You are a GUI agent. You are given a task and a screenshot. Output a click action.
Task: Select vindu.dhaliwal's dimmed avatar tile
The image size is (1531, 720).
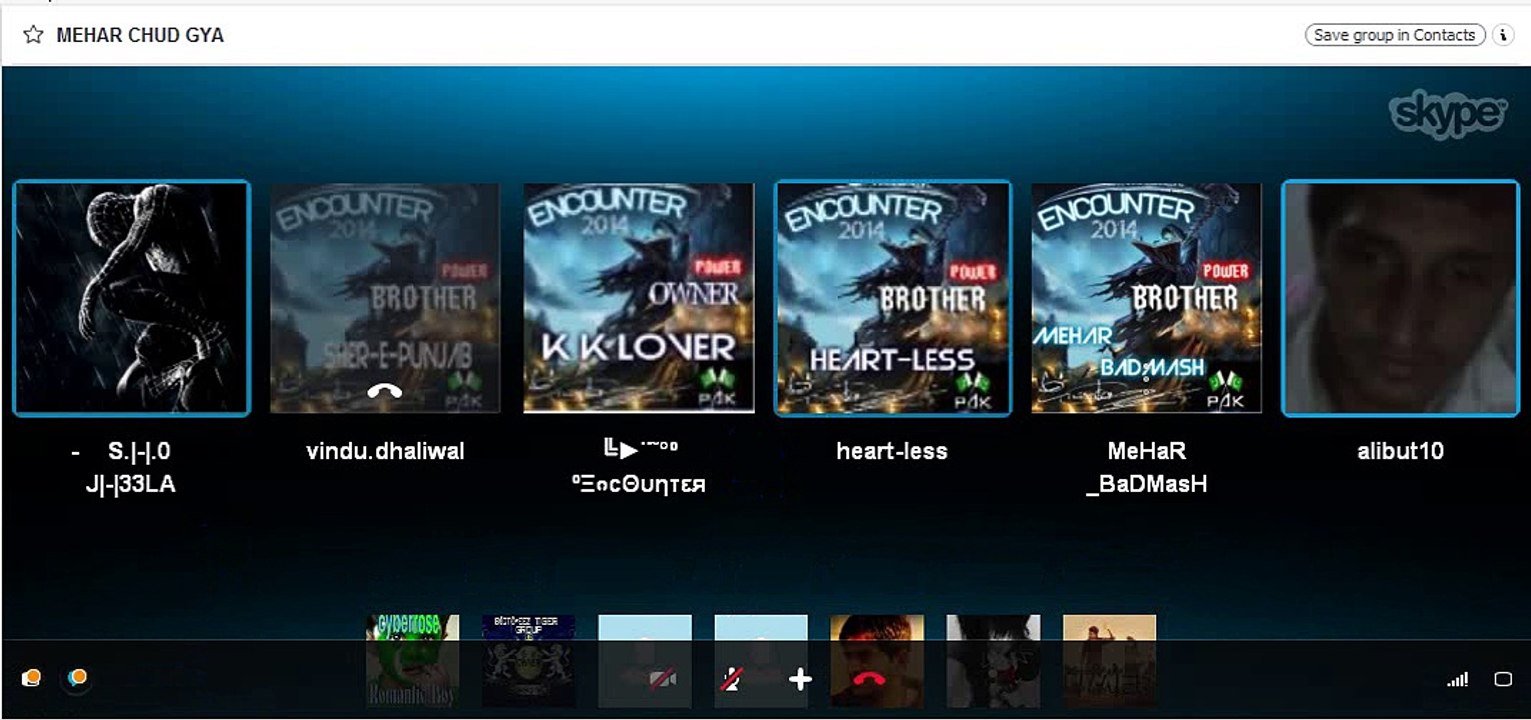click(x=385, y=298)
